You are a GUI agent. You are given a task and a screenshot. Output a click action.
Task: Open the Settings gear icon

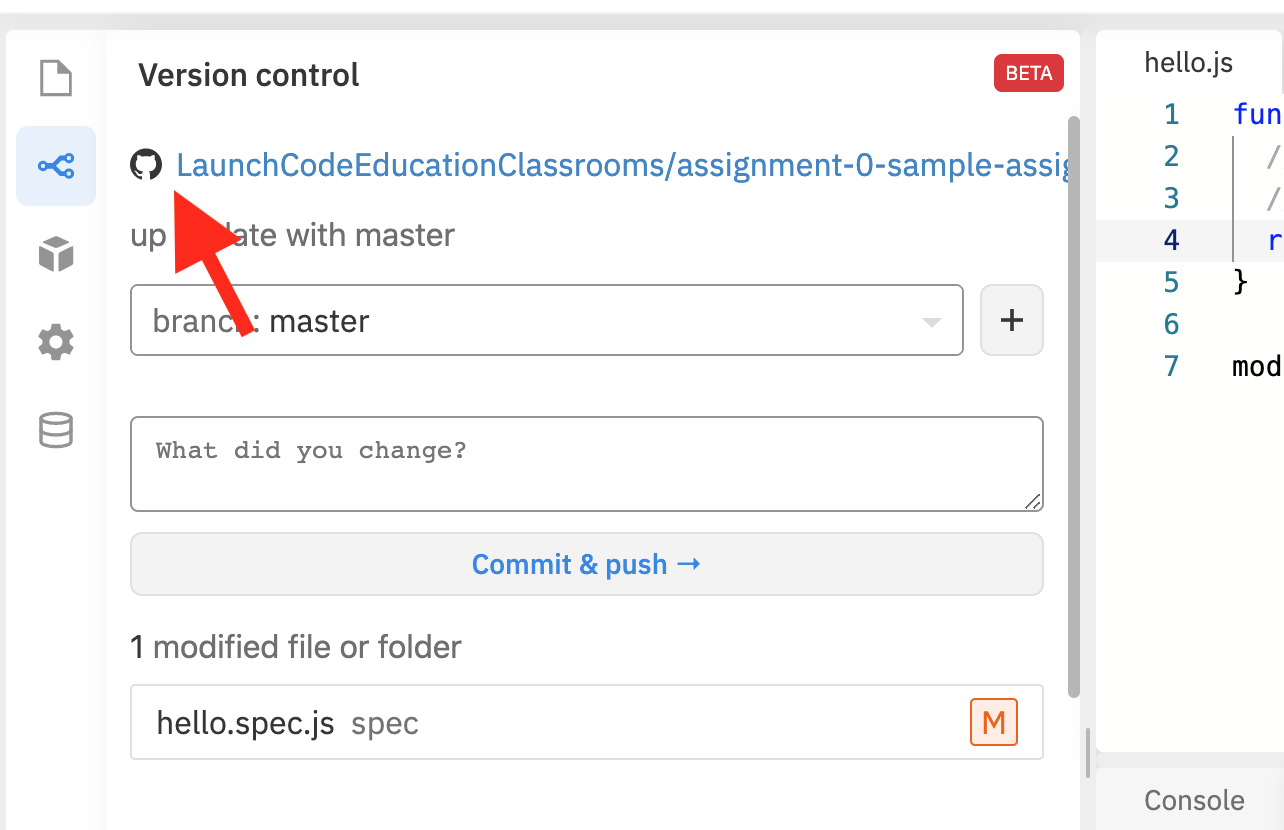click(x=56, y=343)
